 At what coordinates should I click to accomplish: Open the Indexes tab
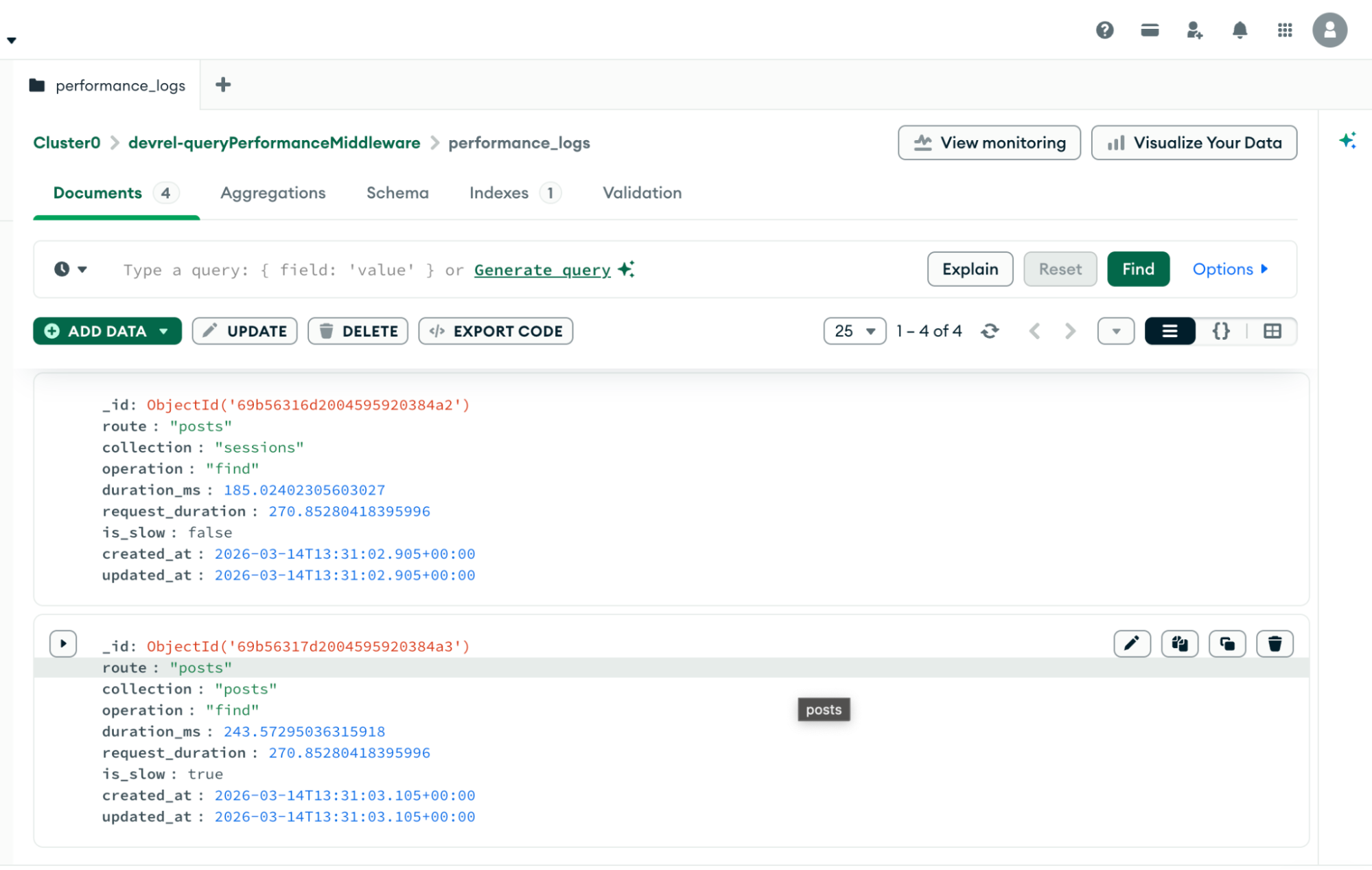pyautogui.click(x=499, y=193)
